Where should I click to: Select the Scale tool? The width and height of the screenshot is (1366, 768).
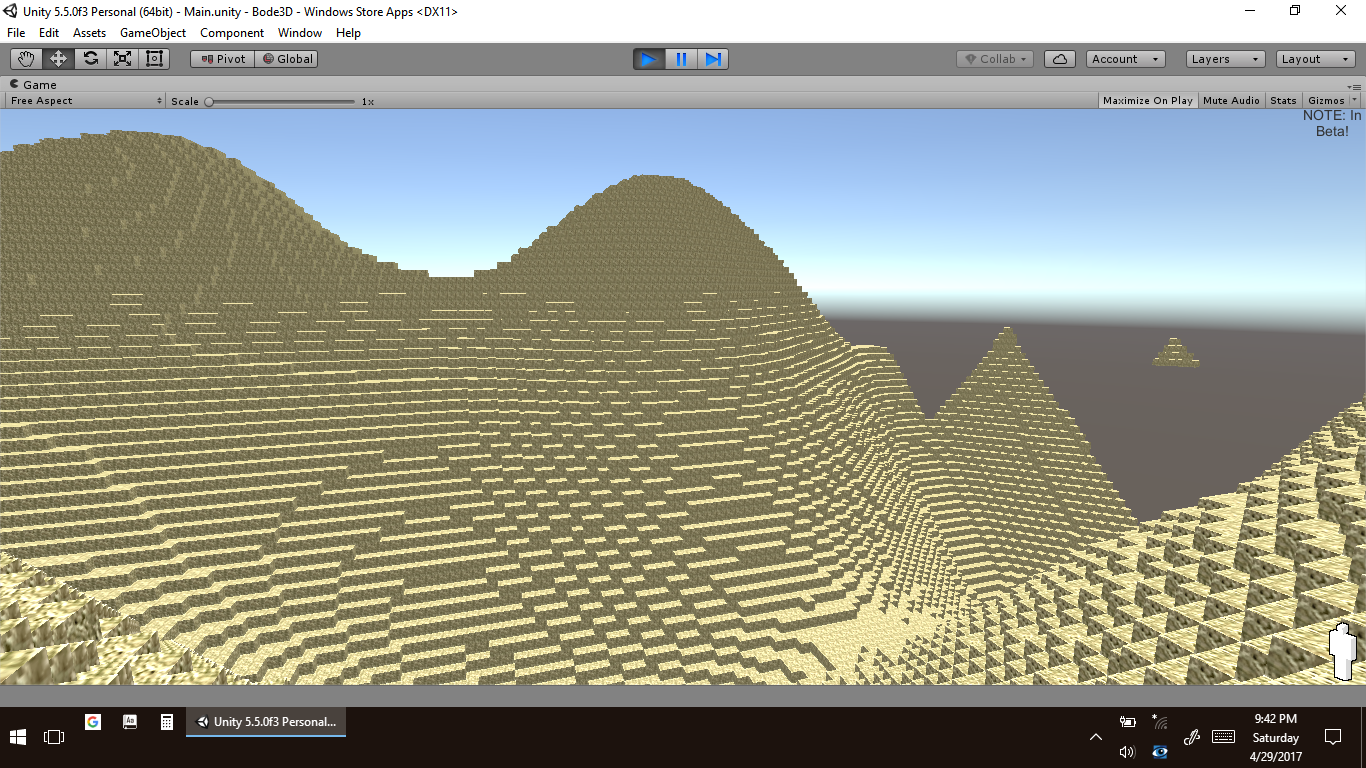pyautogui.click(x=122, y=59)
